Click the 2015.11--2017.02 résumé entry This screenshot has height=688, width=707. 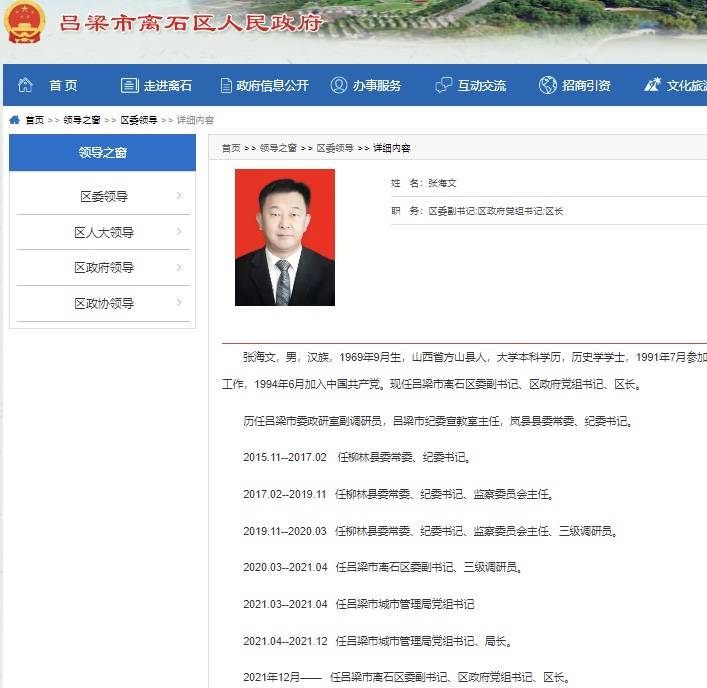[358, 457]
